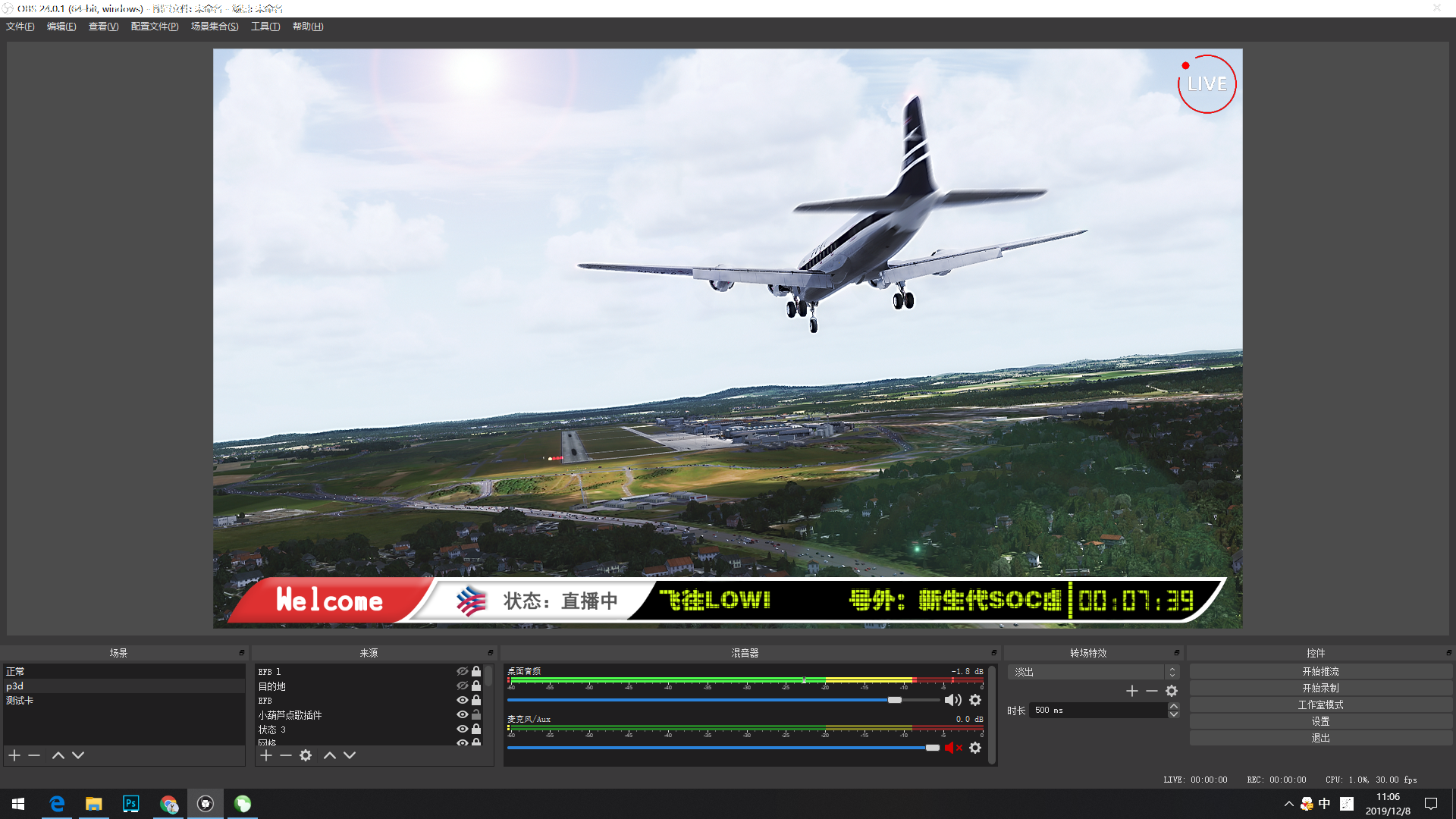Add a new scene with plus icon

point(14,755)
